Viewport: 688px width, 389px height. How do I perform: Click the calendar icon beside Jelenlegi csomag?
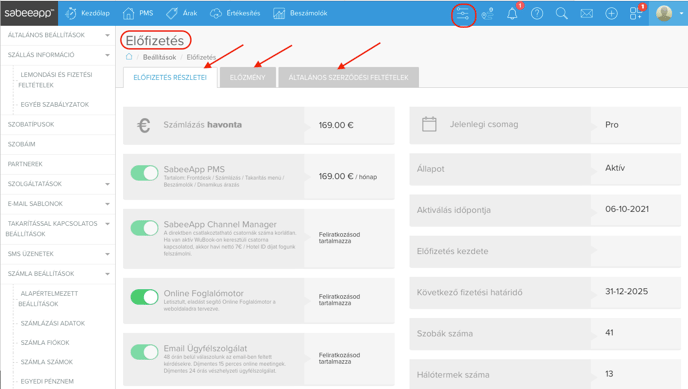point(429,125)
